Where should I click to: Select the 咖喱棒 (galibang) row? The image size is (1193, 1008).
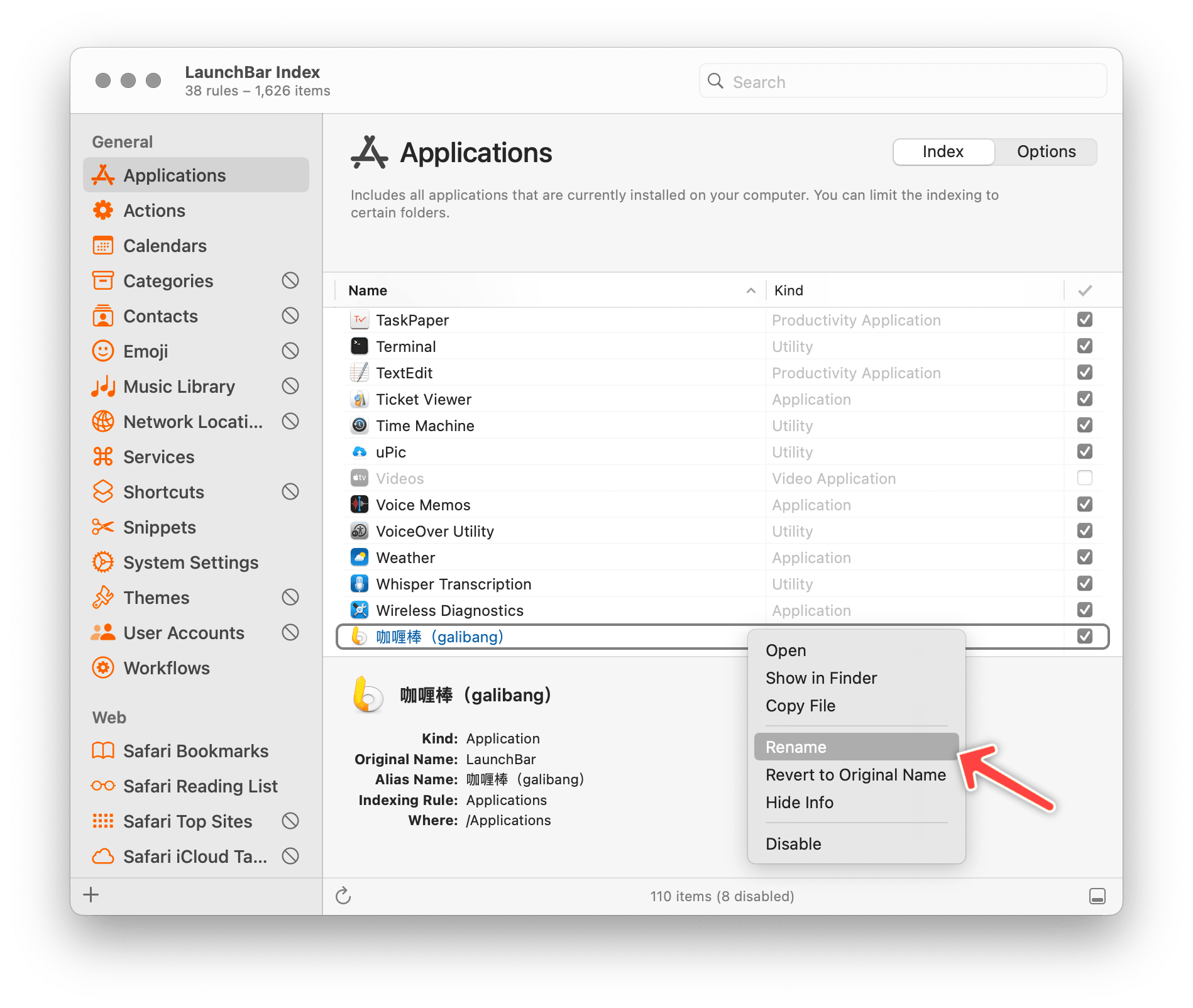coord(722,637)
